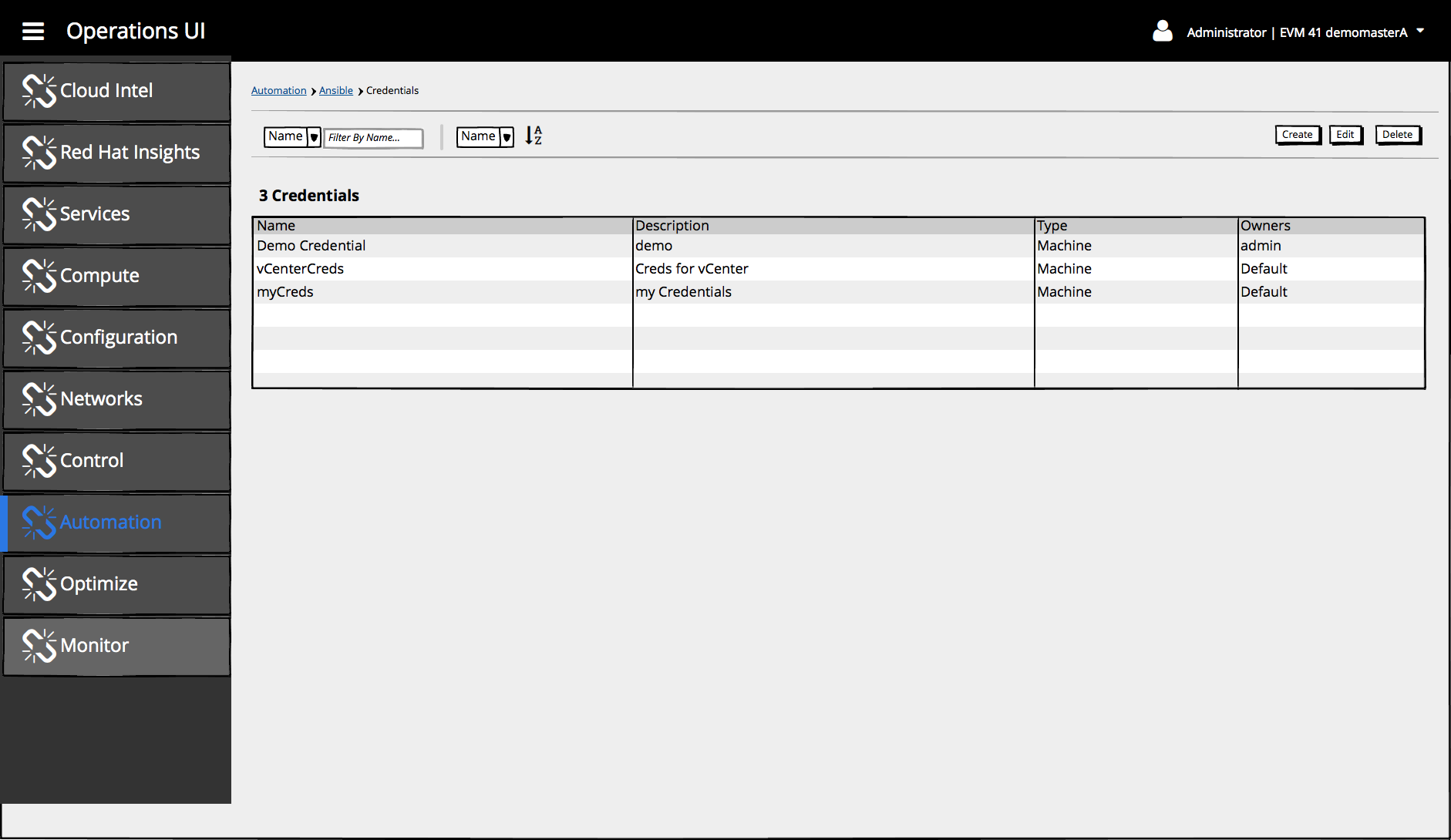Click the Edit button
This screenshot has width=1451, height=840.
1345,135
